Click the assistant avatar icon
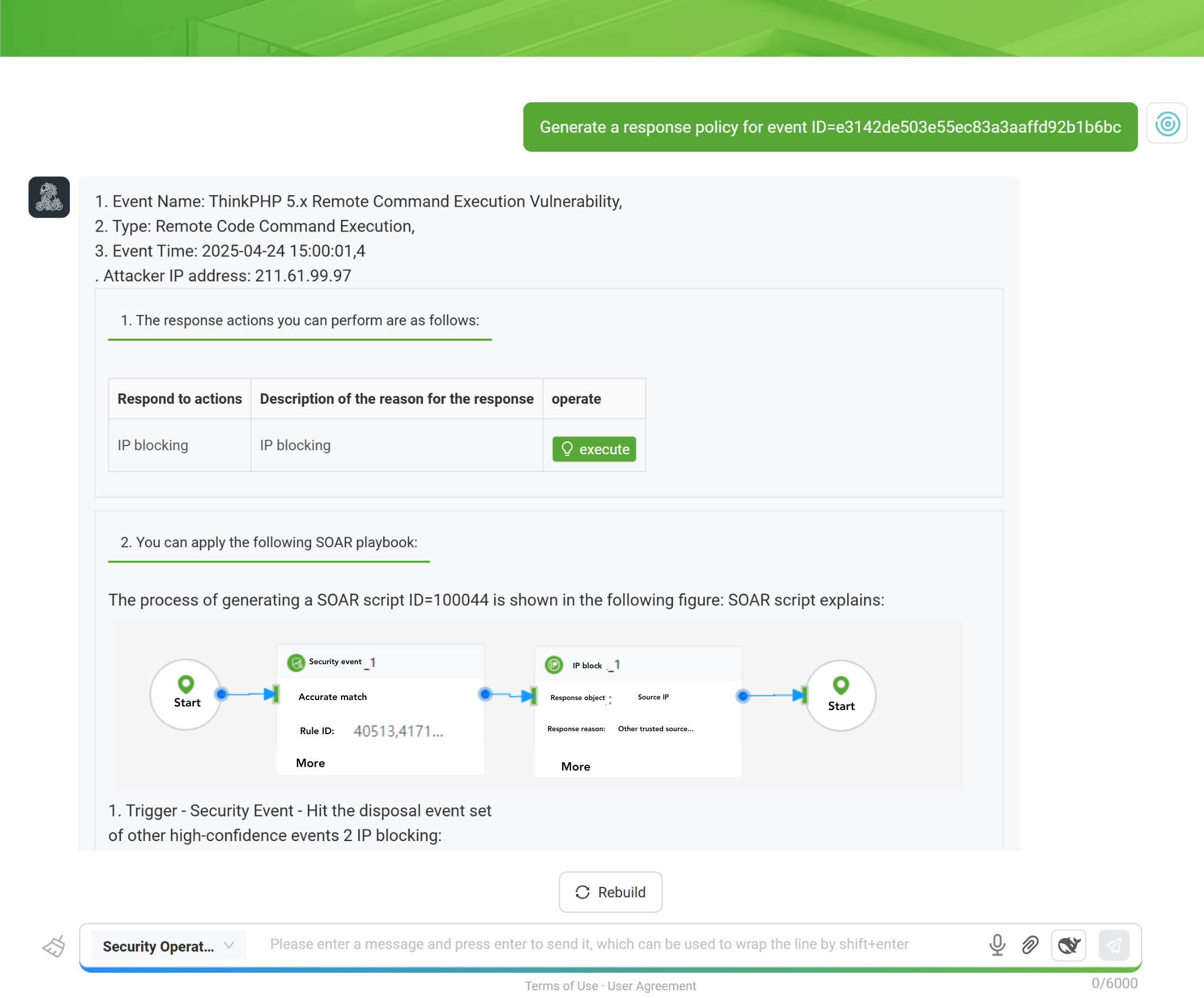Viewport: 1204px width, 998px height. pos(49,197)
